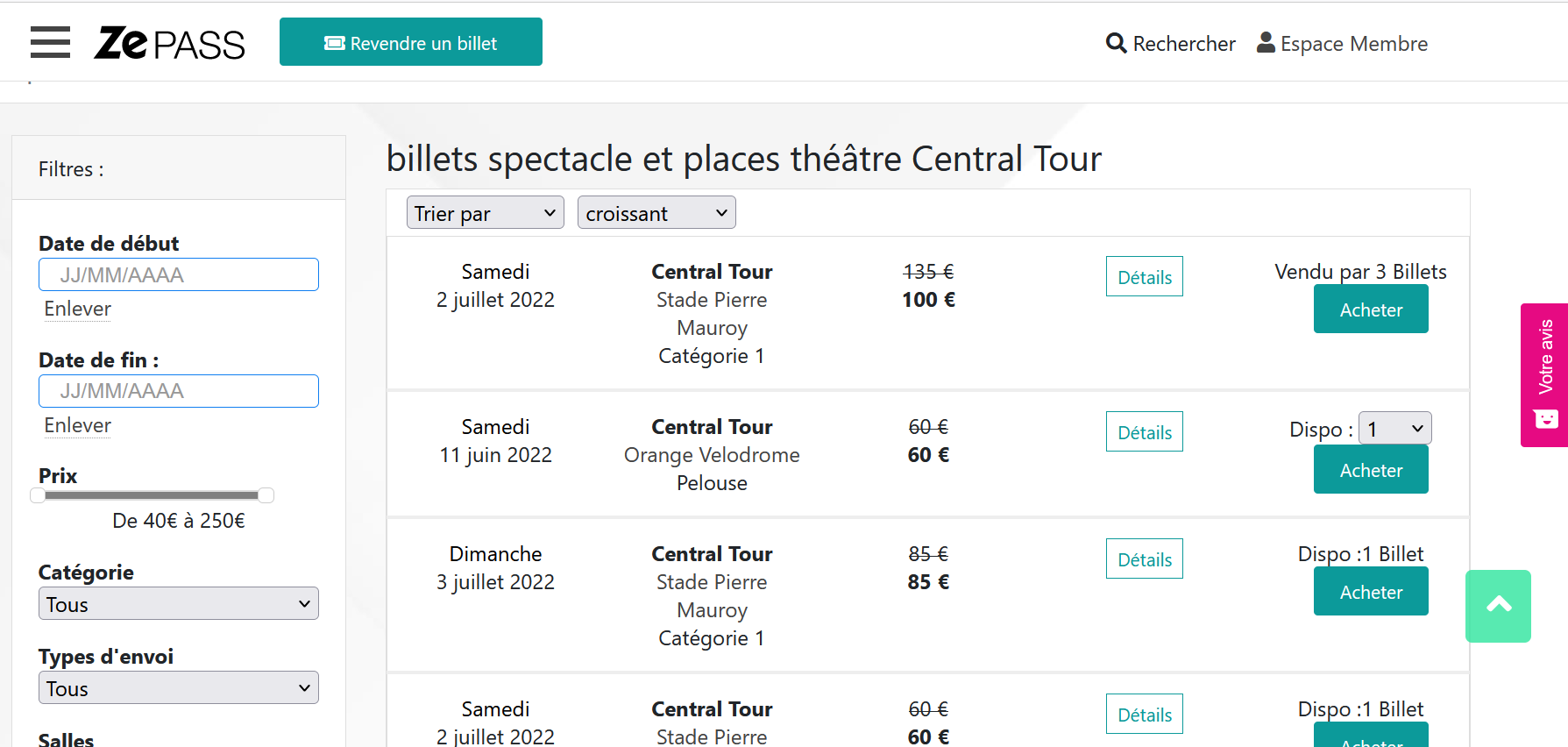
Task: Click the Revendre un billet button
Action: coord(411,42)
